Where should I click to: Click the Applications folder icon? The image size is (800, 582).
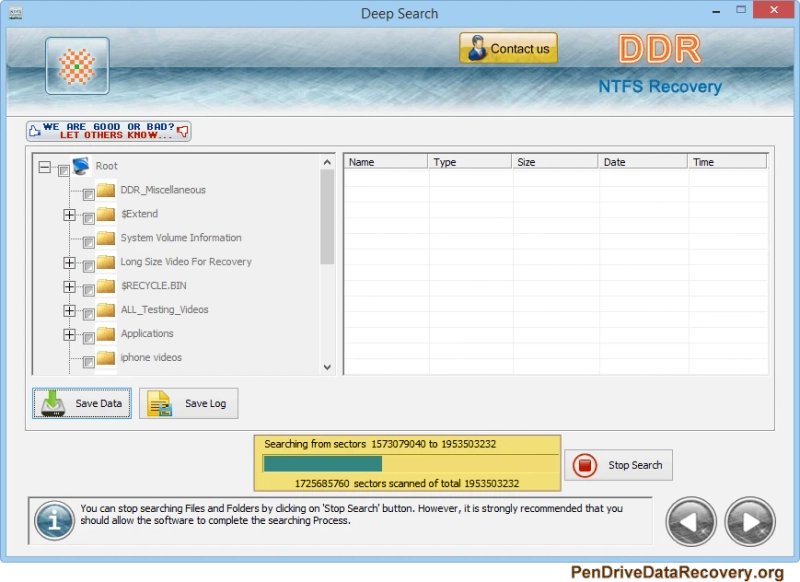[106, 334]
